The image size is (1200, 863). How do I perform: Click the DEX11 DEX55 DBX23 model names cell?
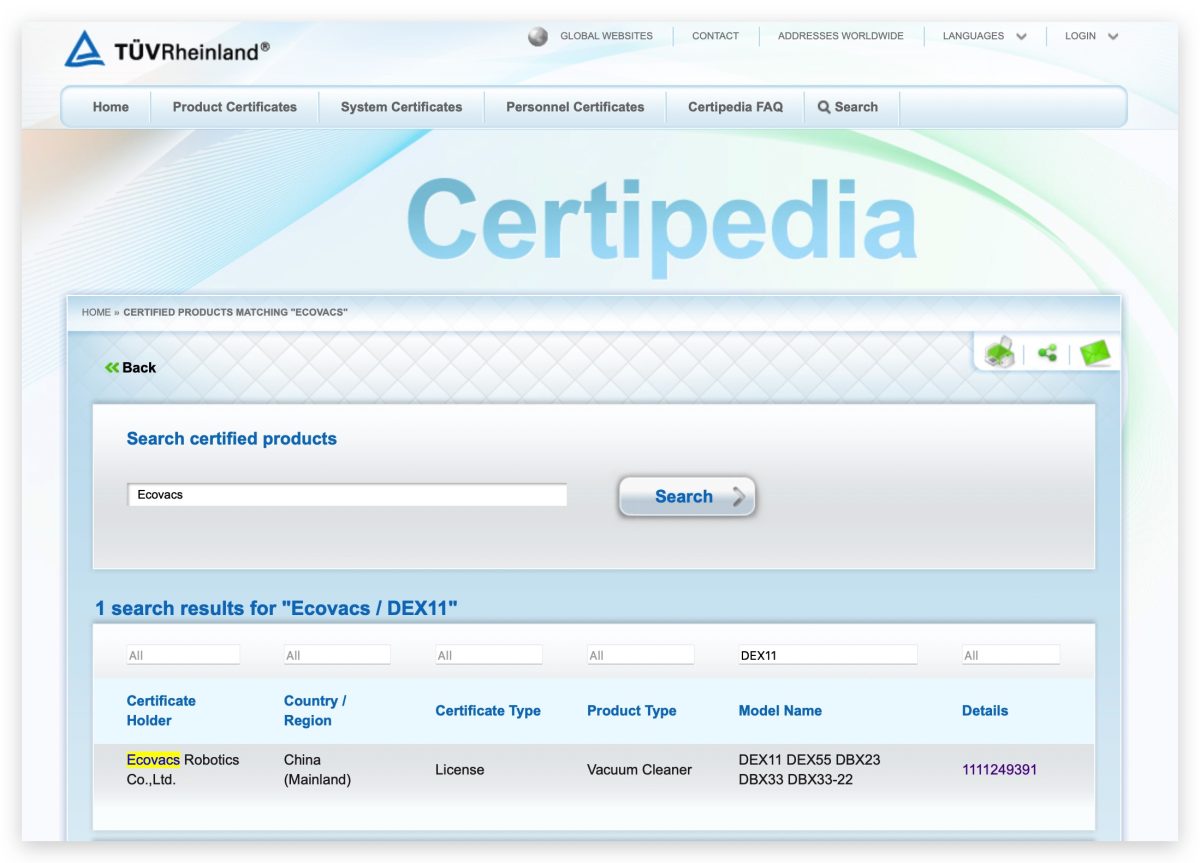point(809,770)
